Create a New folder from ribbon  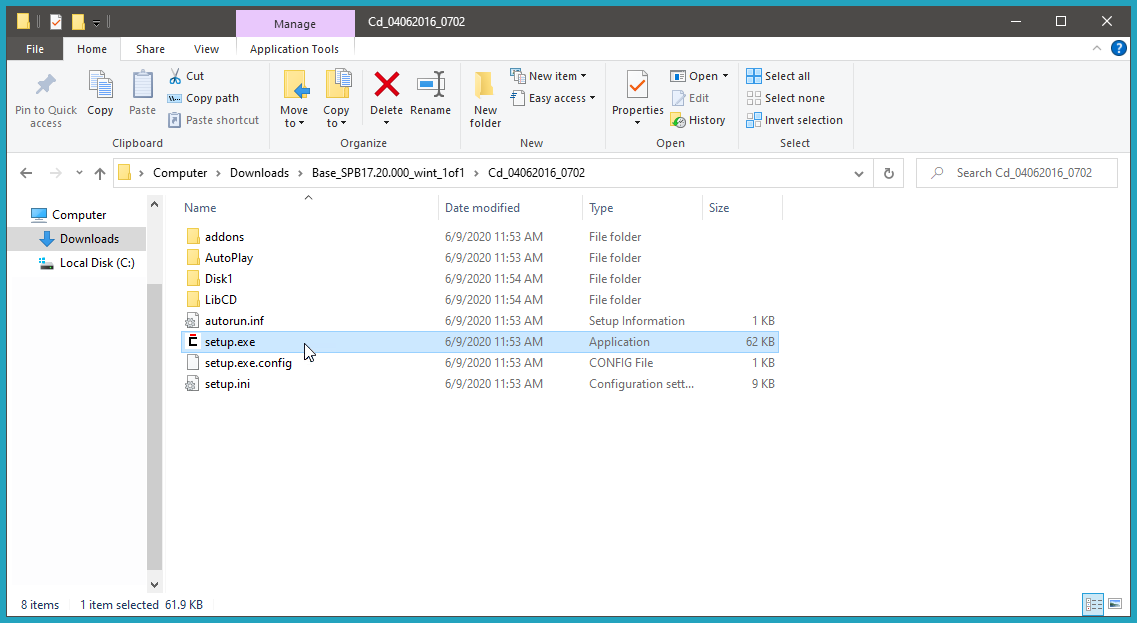click(485, 98)
